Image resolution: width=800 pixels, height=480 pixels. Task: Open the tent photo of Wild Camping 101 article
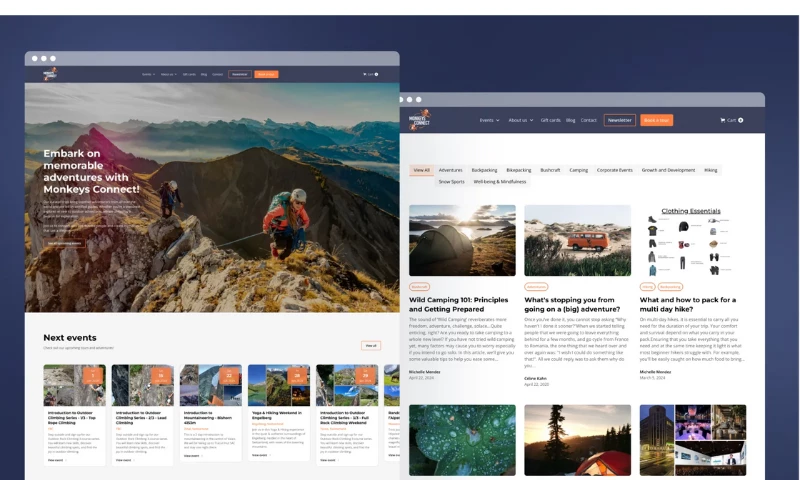point(462,240)
